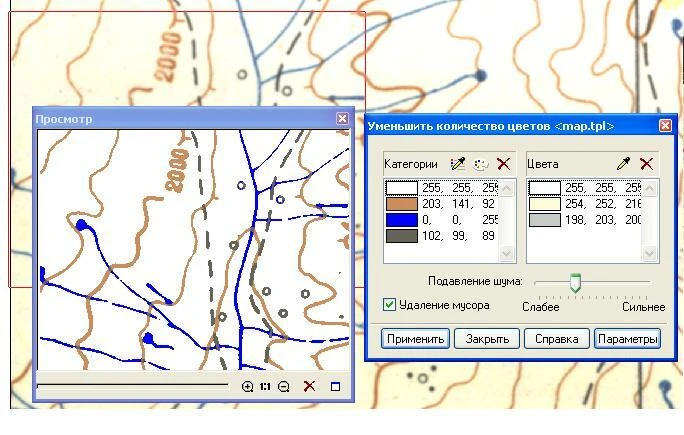Click the red X in preview toolbar
Viewport: 684px width, 435px height.
pyautogui.click(x=309, y=387)
